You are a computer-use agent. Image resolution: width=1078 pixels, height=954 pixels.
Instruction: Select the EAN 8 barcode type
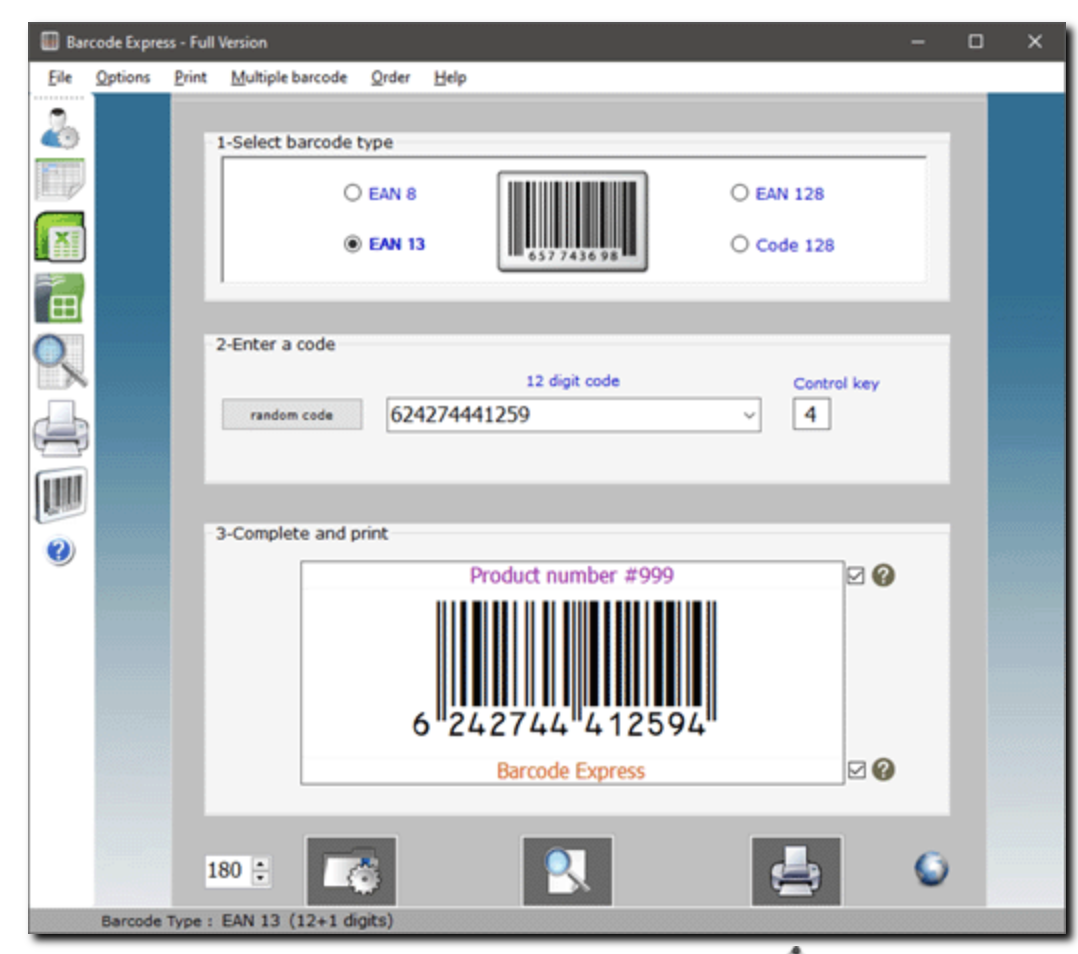(x=352, y=193)
